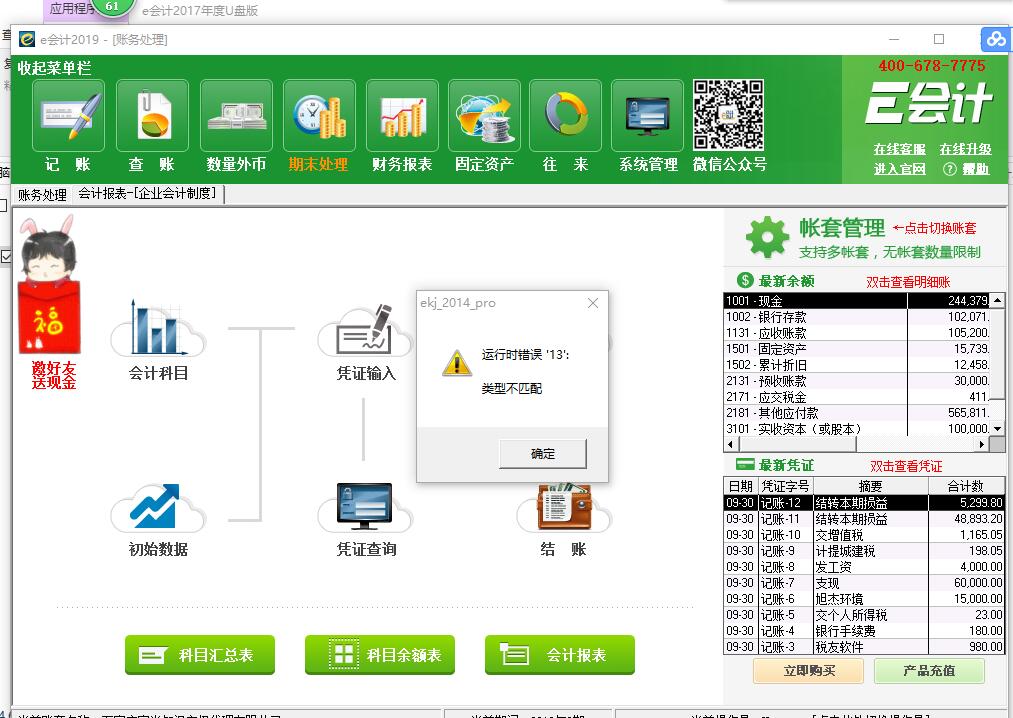
Task: Open the 数量外币 quantity currency icon
Action: [x=236, y=116]
